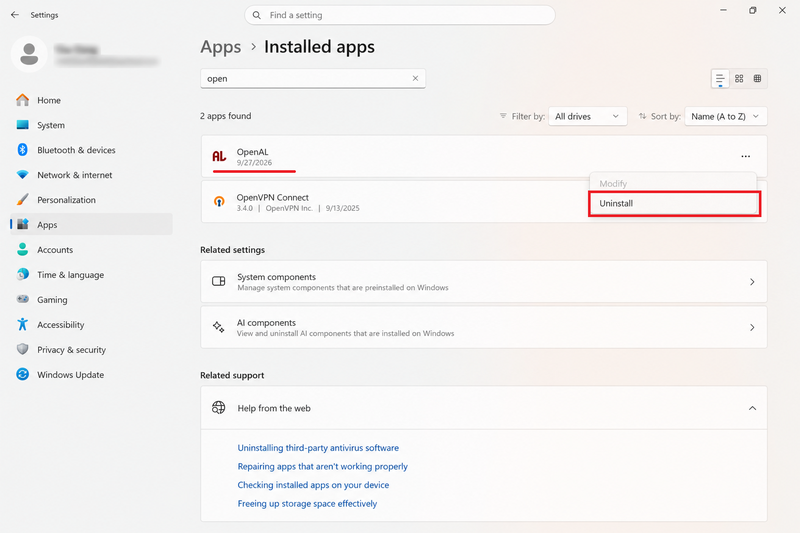The height and width of the screenshot is (533, 800).
Task: Switch to table view layout
Action: pos(758,79)
